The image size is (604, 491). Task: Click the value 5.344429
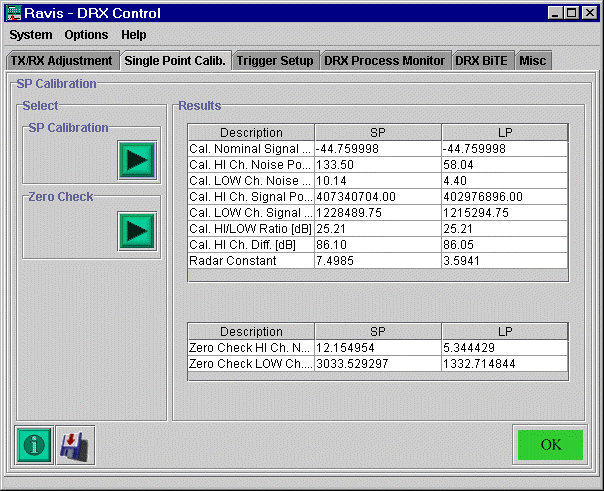click(x=505, y=348)
